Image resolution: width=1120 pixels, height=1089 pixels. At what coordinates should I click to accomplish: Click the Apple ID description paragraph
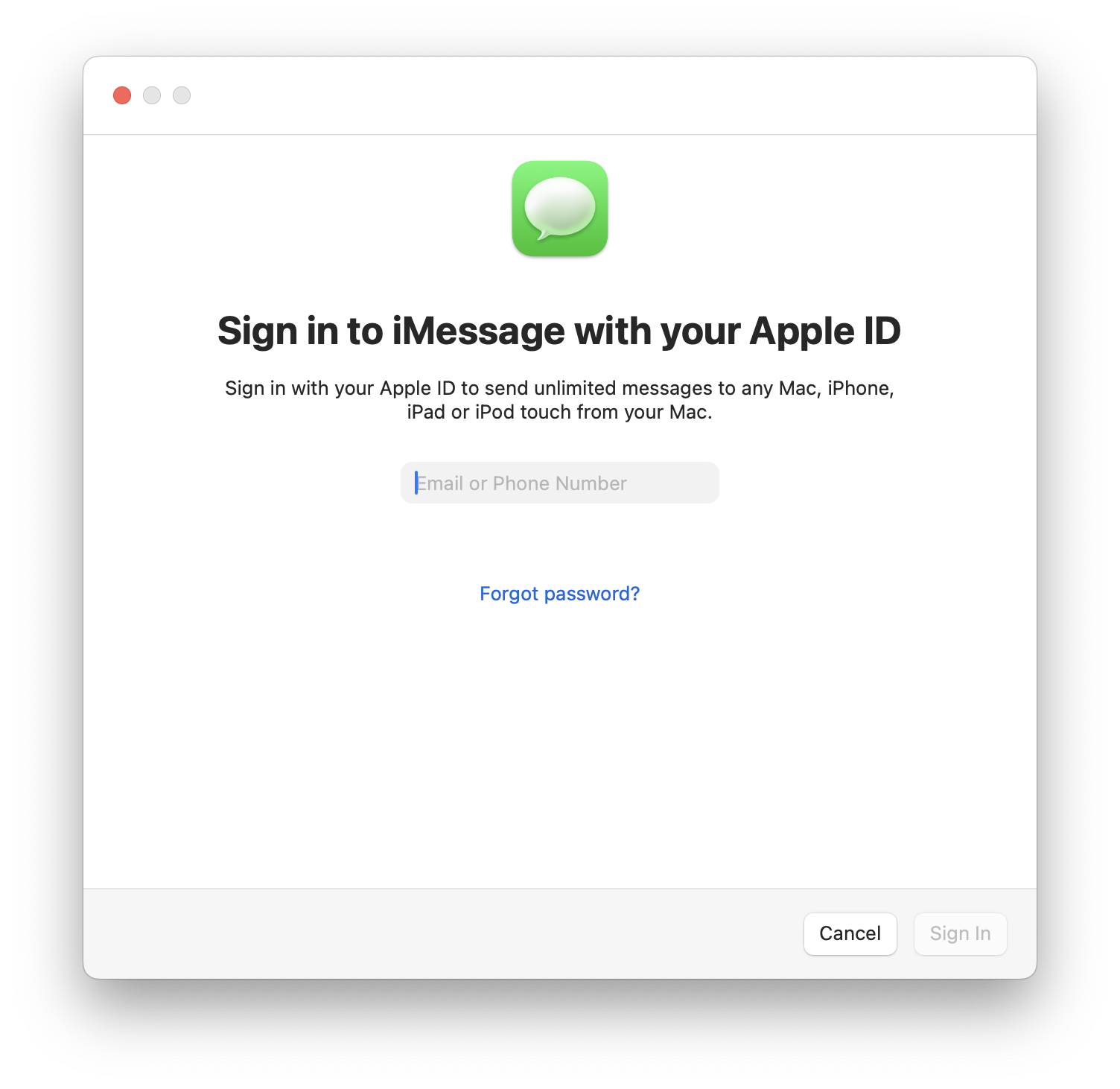click(560, 400)
